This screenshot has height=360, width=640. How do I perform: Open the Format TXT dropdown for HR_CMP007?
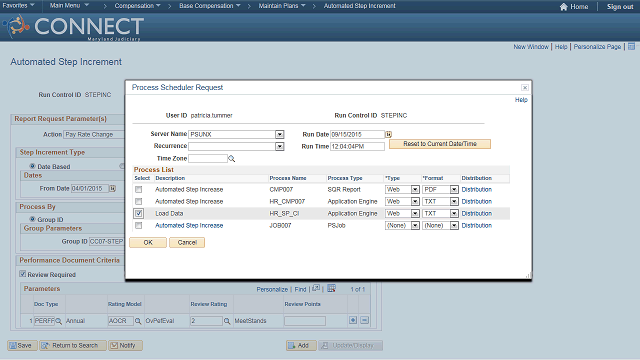454,202
